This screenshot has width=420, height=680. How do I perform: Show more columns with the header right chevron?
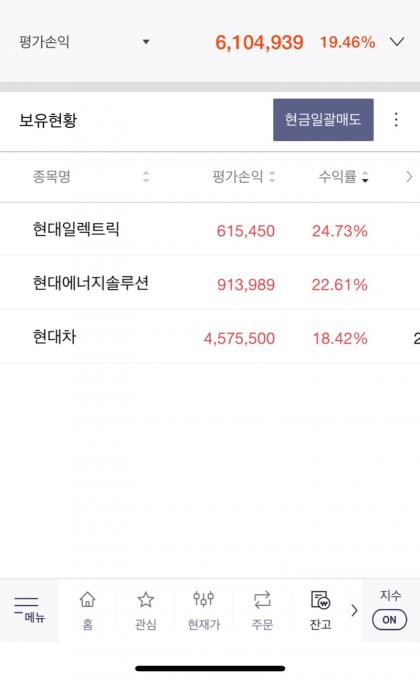coord(409,177)
